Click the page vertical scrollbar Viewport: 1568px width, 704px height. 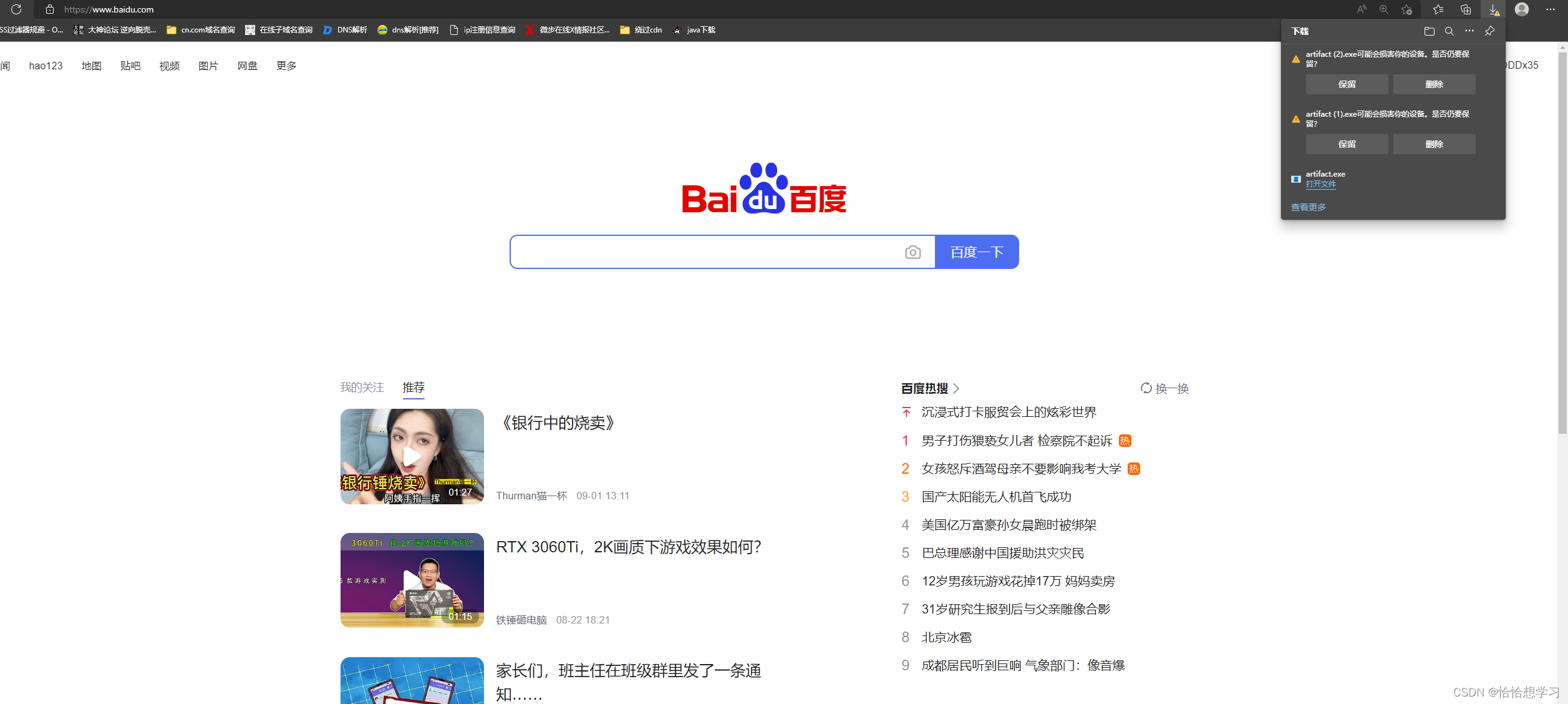[x=1562, y=242]
